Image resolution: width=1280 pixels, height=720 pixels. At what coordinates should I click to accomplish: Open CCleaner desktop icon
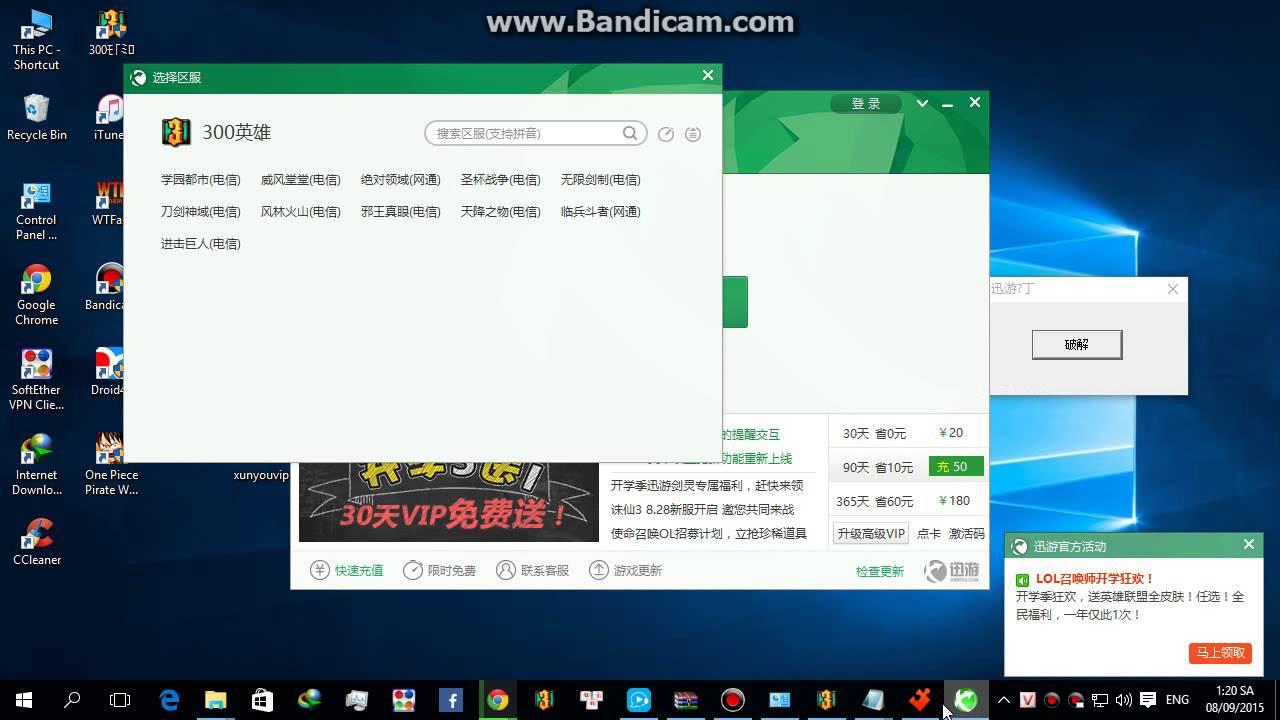(x=36, y=543)
